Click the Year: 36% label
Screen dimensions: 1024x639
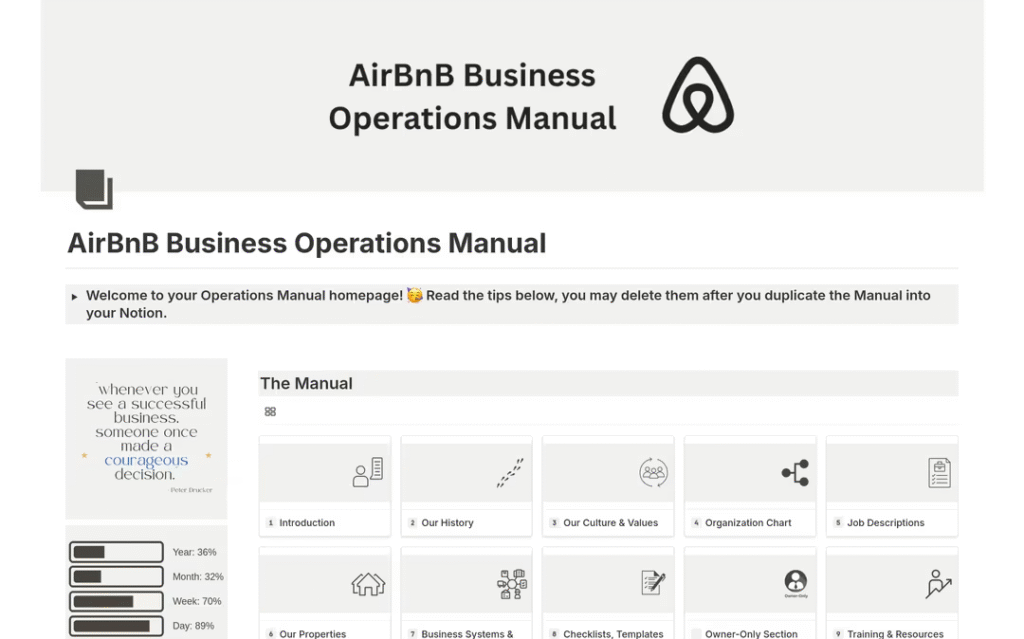194,552
